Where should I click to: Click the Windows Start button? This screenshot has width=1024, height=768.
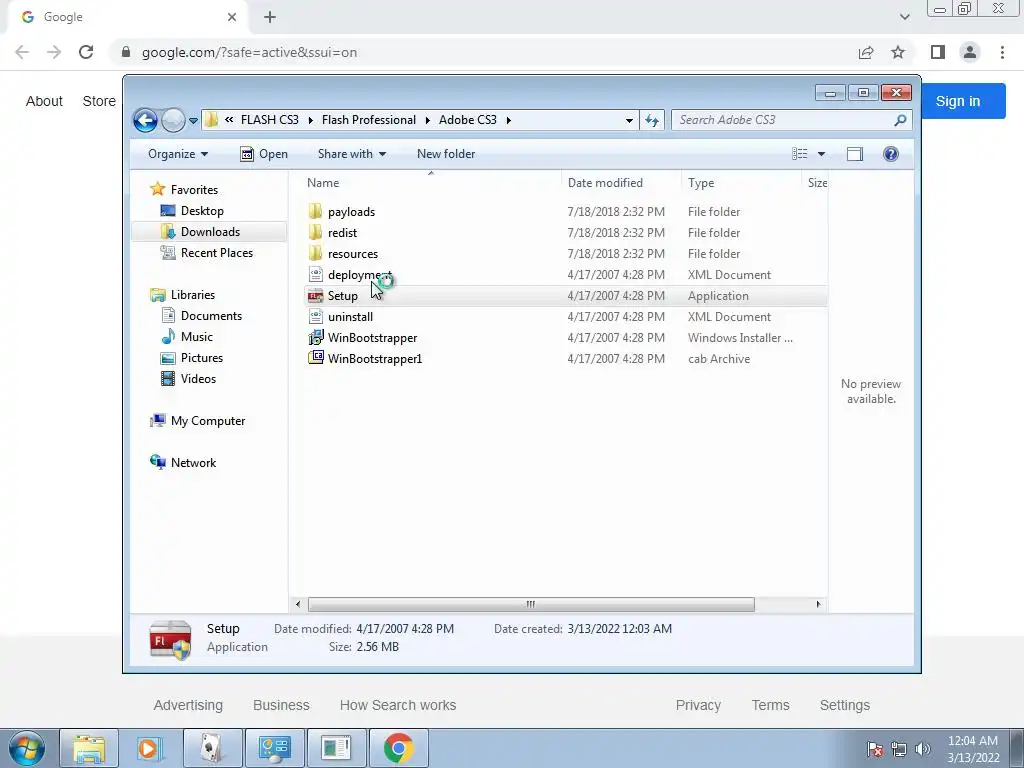26,748
